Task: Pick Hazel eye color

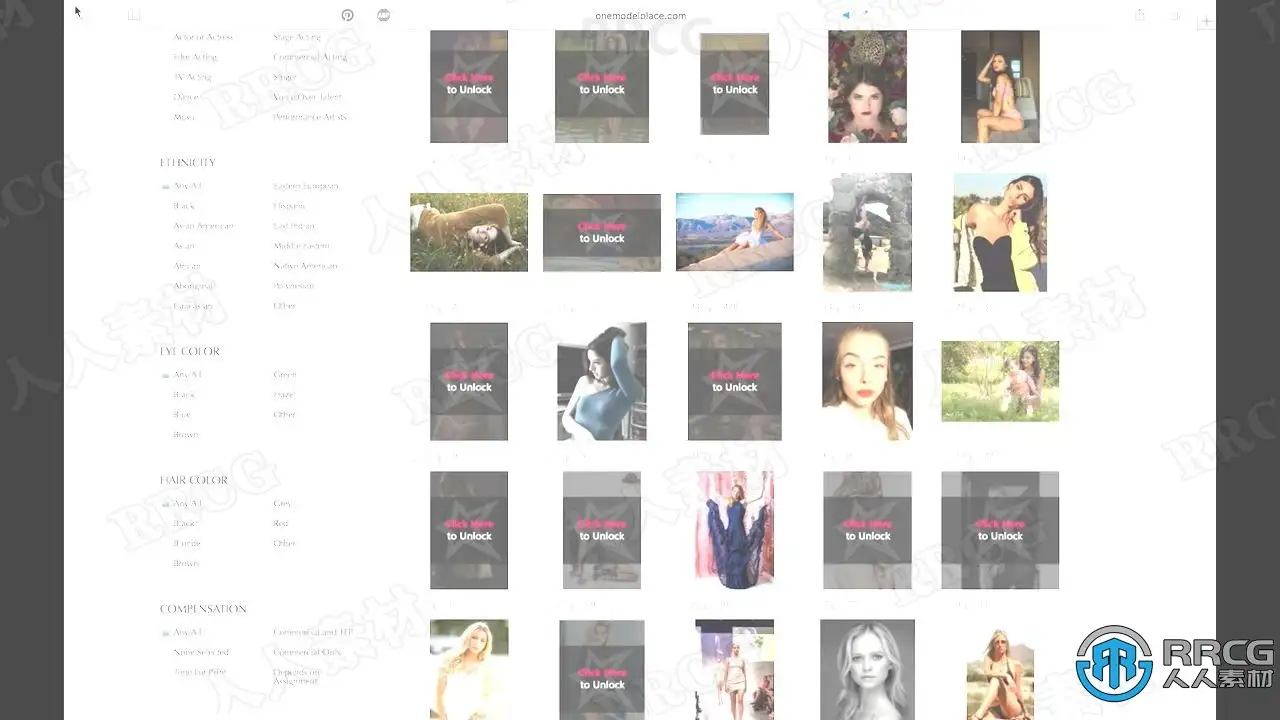Action: click(x=284, y=395)
